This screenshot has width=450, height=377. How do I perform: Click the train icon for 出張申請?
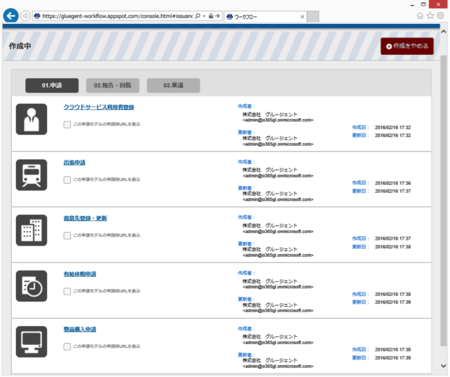coord(32,175)
